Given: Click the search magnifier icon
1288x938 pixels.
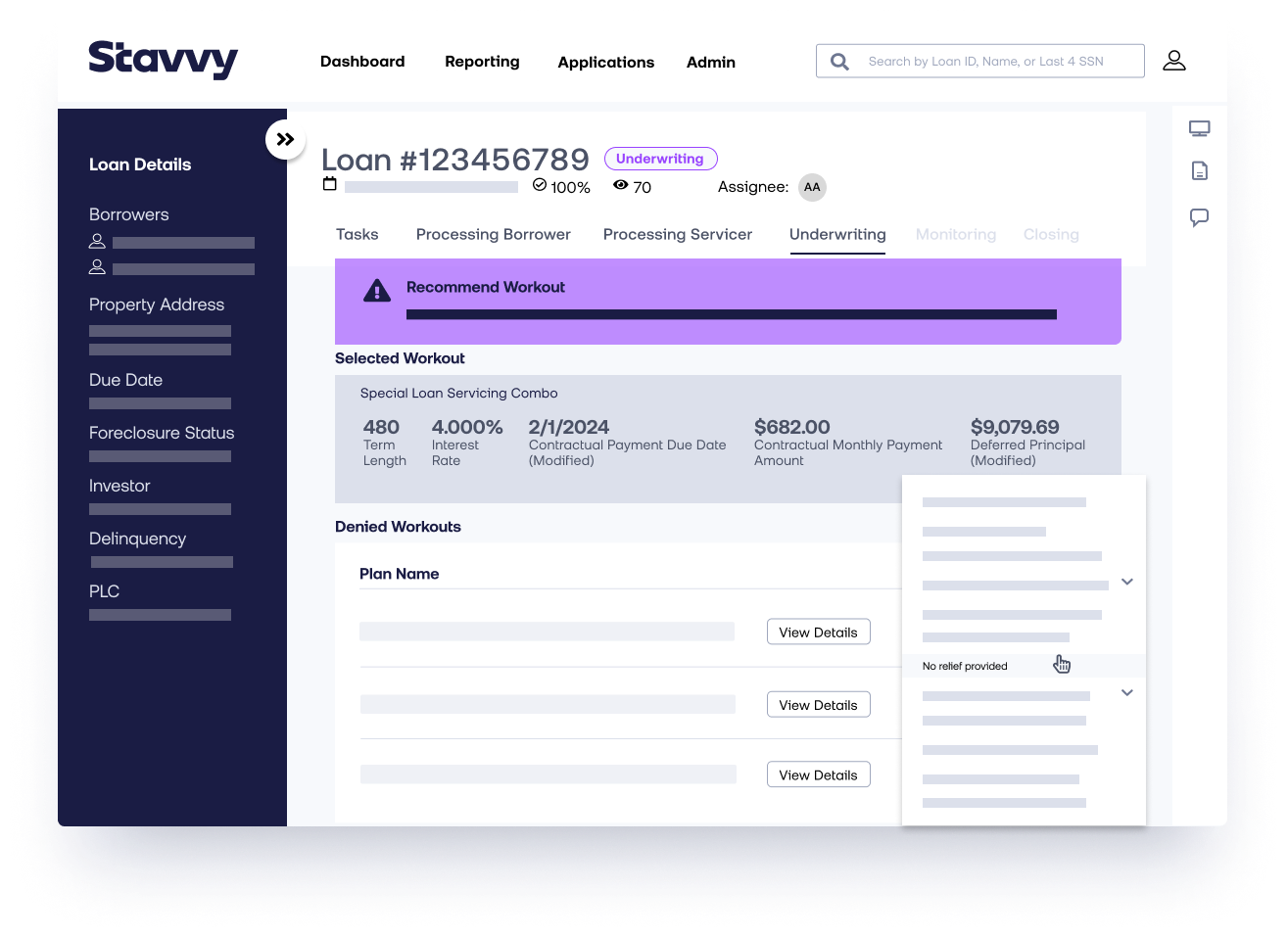Looking at the screenshot, I should coord(839,62).
